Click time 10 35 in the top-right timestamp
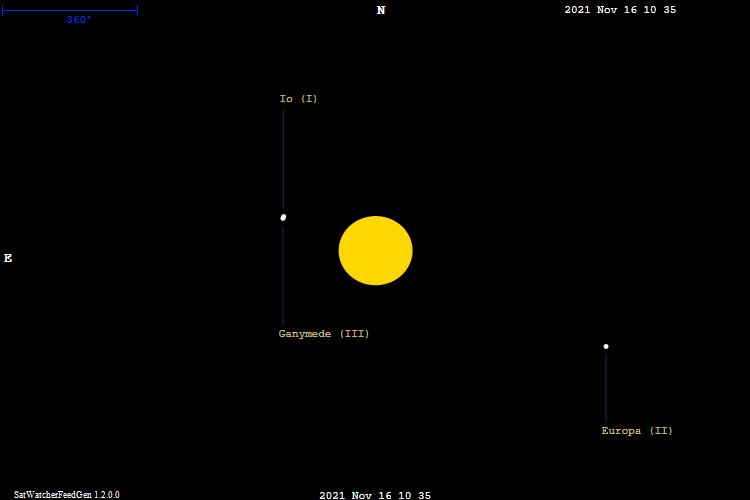Screen dimensions: 750x500 point(661,10)
